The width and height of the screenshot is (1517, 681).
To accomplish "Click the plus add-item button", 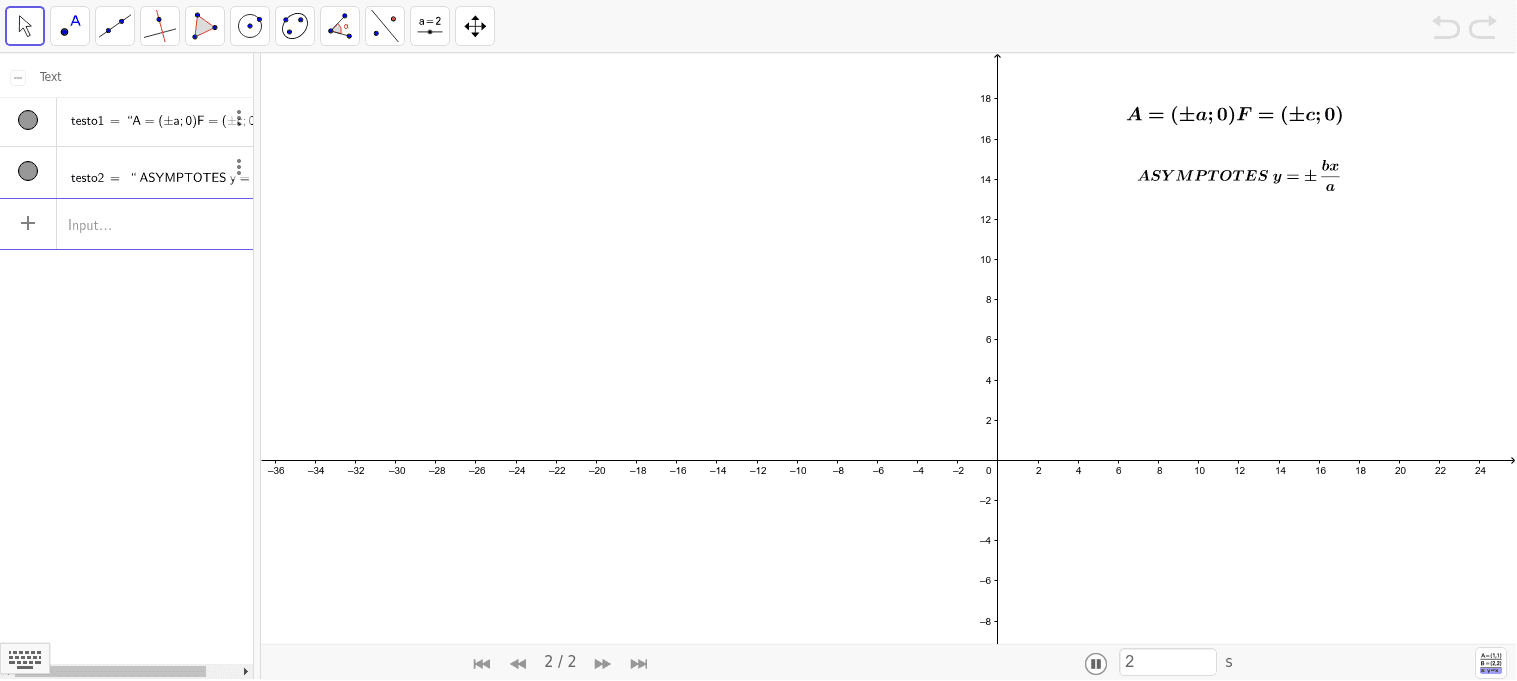I will point(28,224).
